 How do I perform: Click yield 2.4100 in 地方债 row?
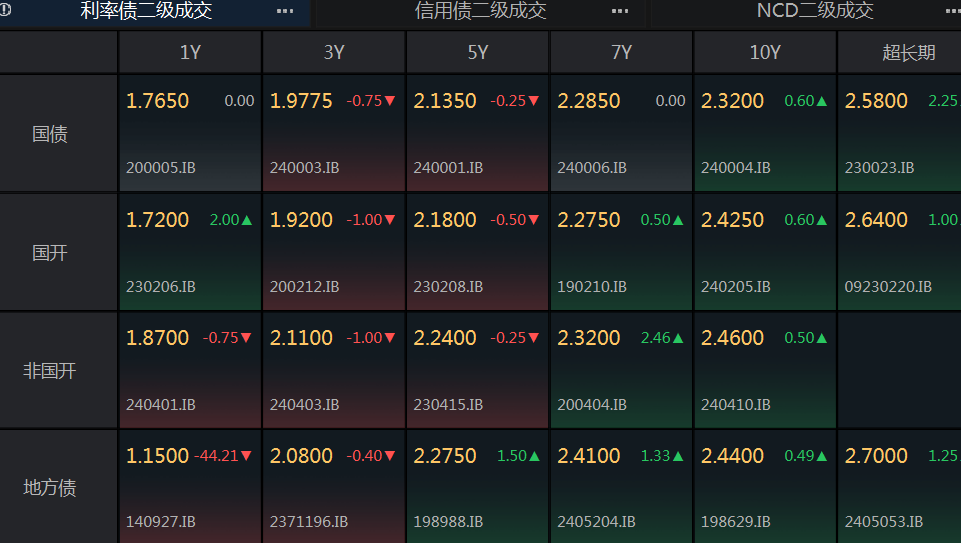pos(588,456)
